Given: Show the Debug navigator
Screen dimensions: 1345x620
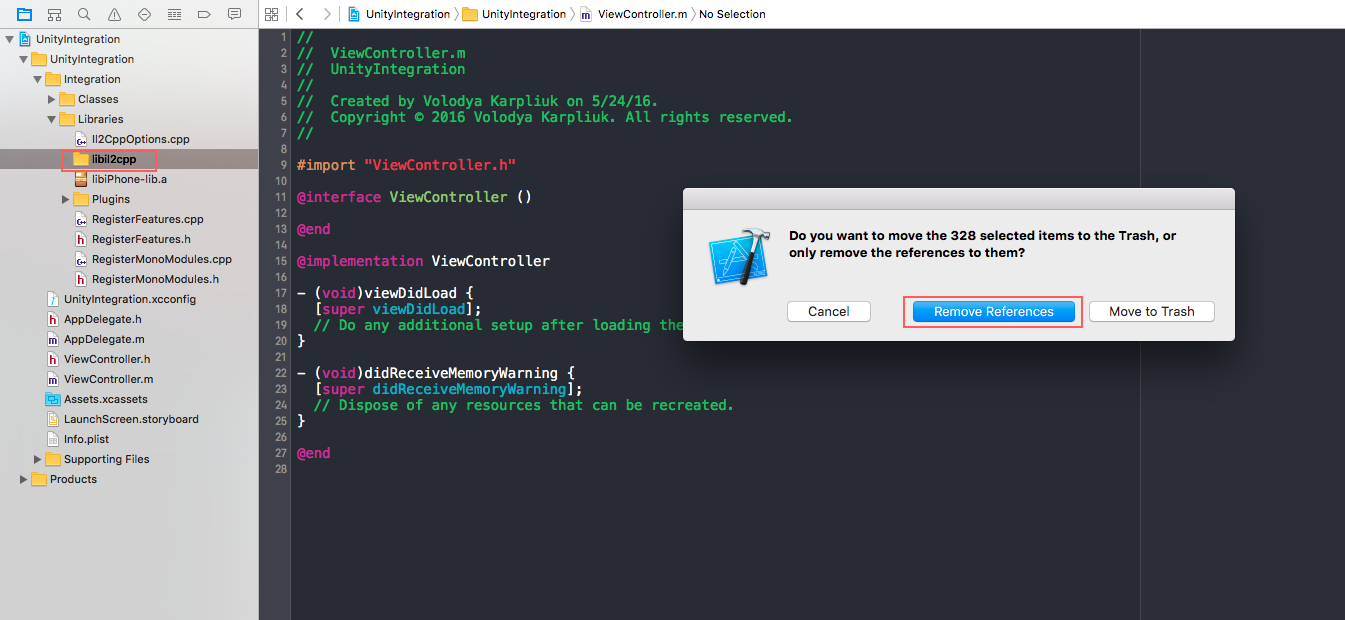Looking at the screenshot, I should click(x=175, y=14).
